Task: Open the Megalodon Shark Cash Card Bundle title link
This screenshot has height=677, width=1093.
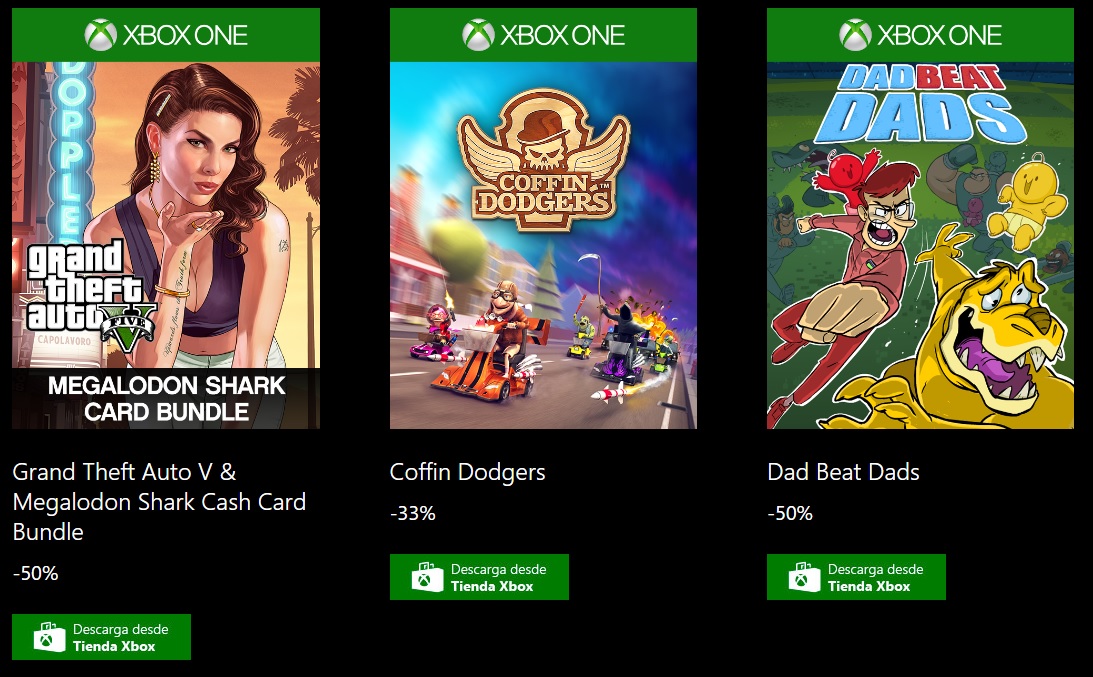Action: 159,502
